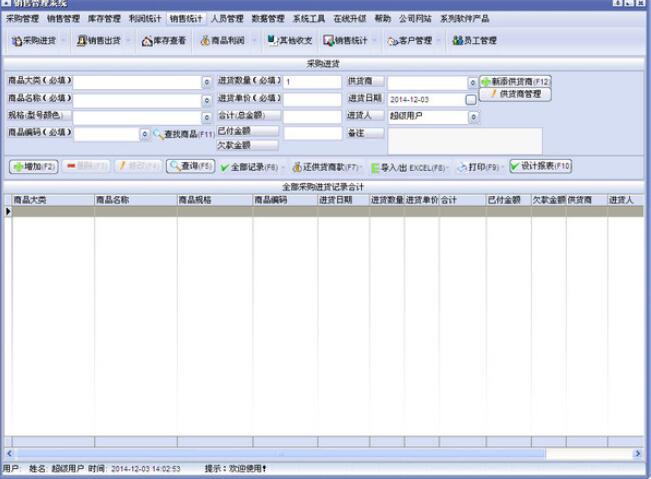Click the horizontal scrollbar right arrow
The width and height of the screenshot is (651, 479).
(638, 454)
